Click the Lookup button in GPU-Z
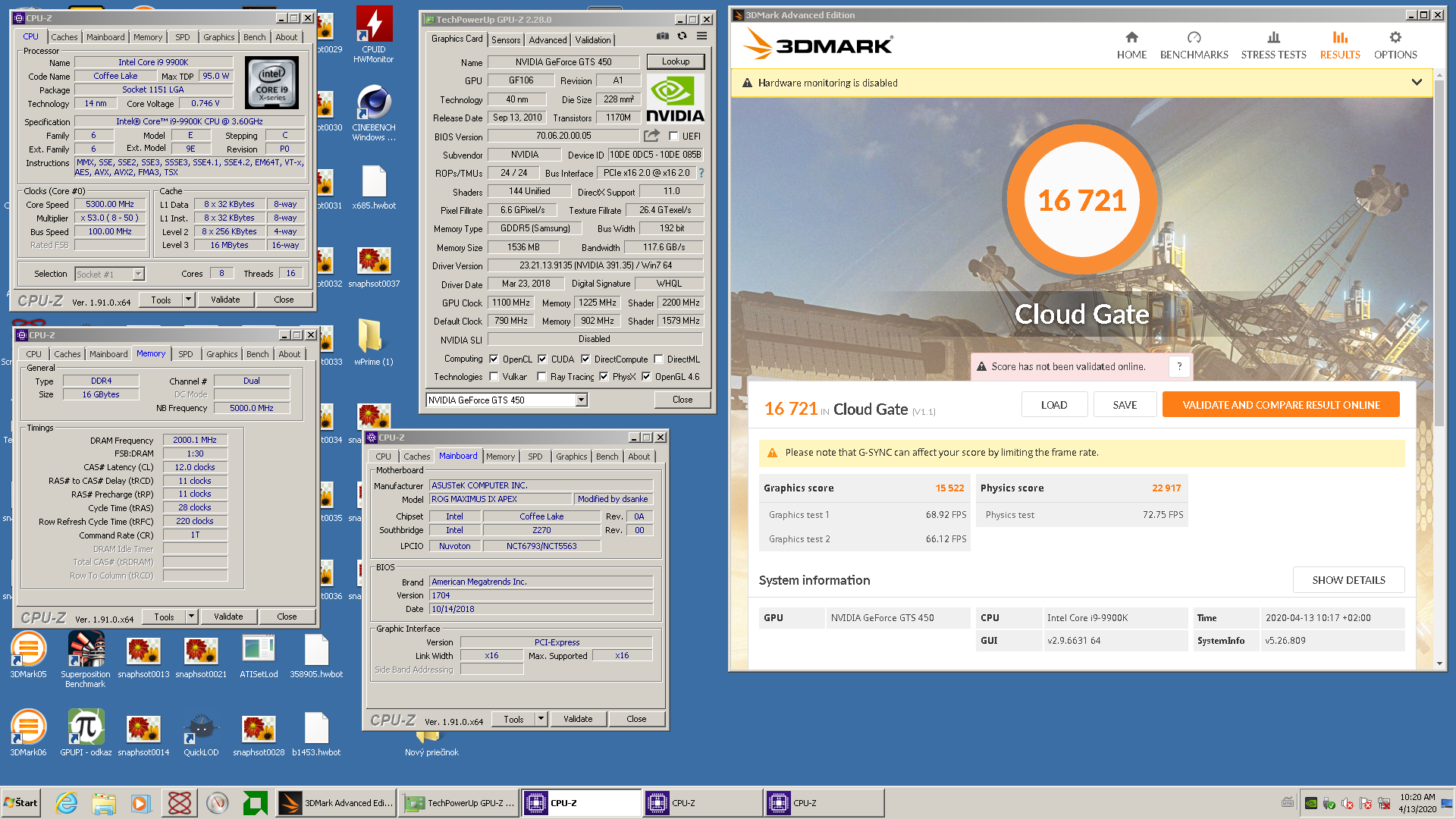 675,61
